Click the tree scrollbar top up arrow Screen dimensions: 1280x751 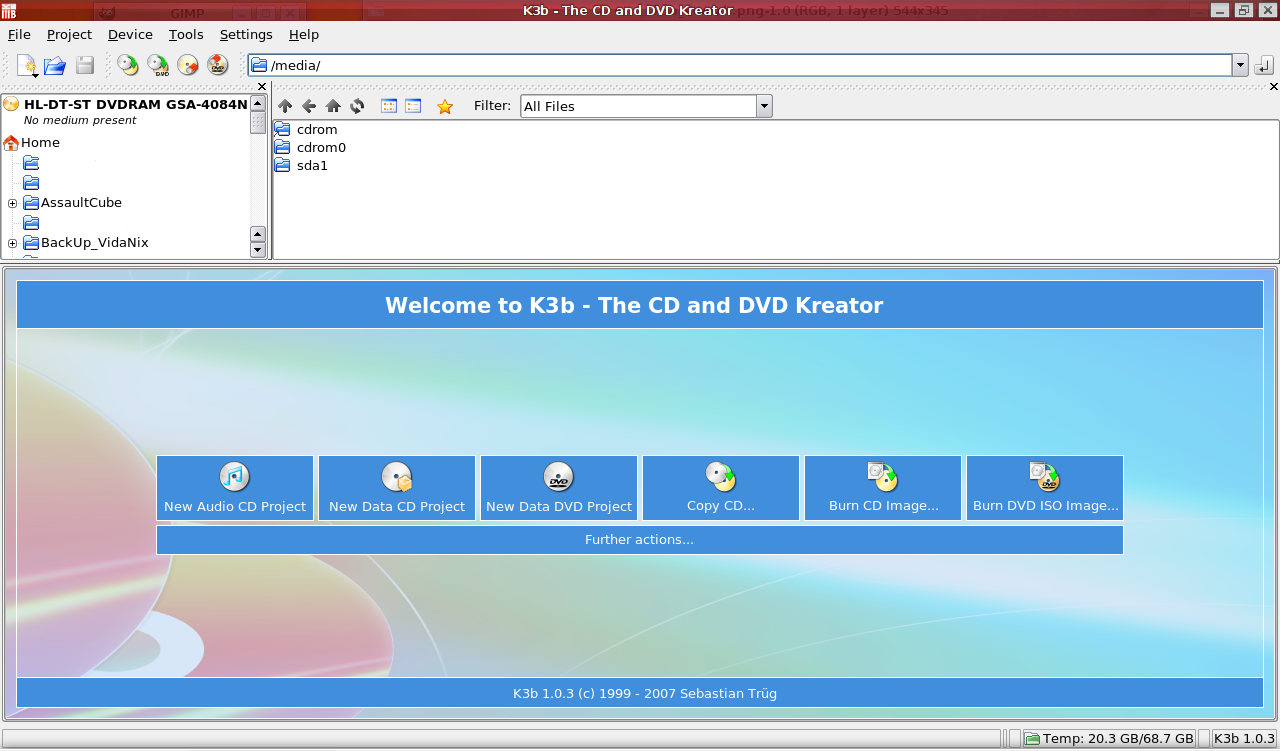[258, 104]
